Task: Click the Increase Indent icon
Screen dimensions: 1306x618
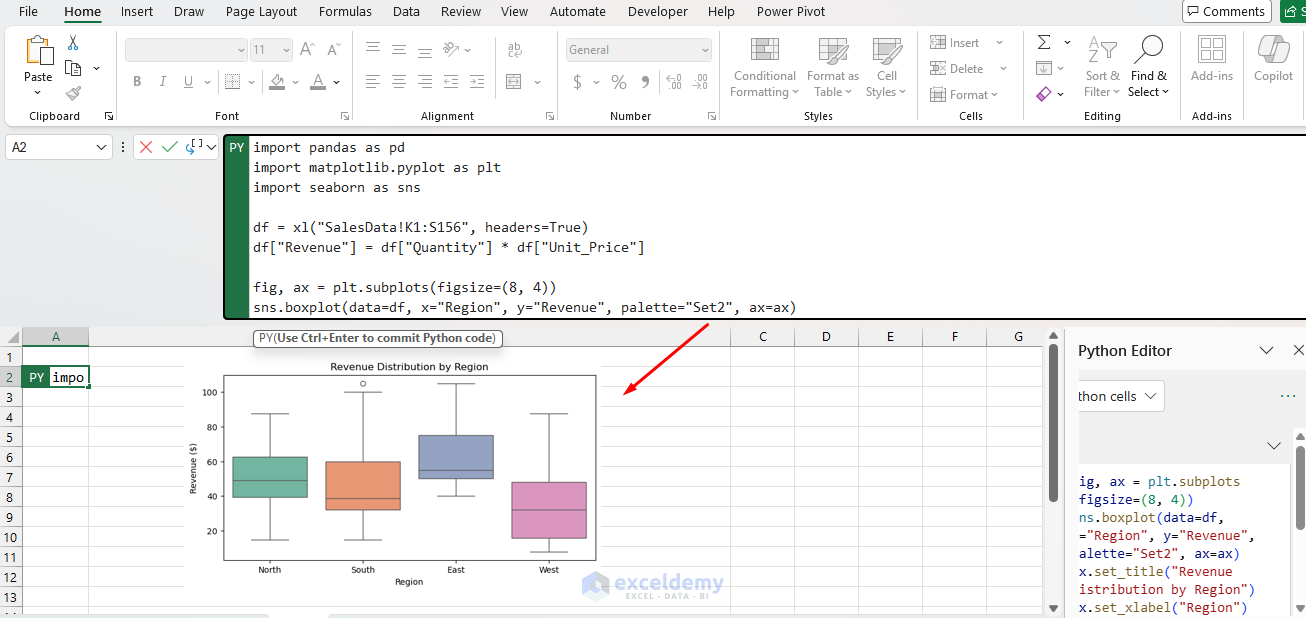Action: [x=479, y=82]
